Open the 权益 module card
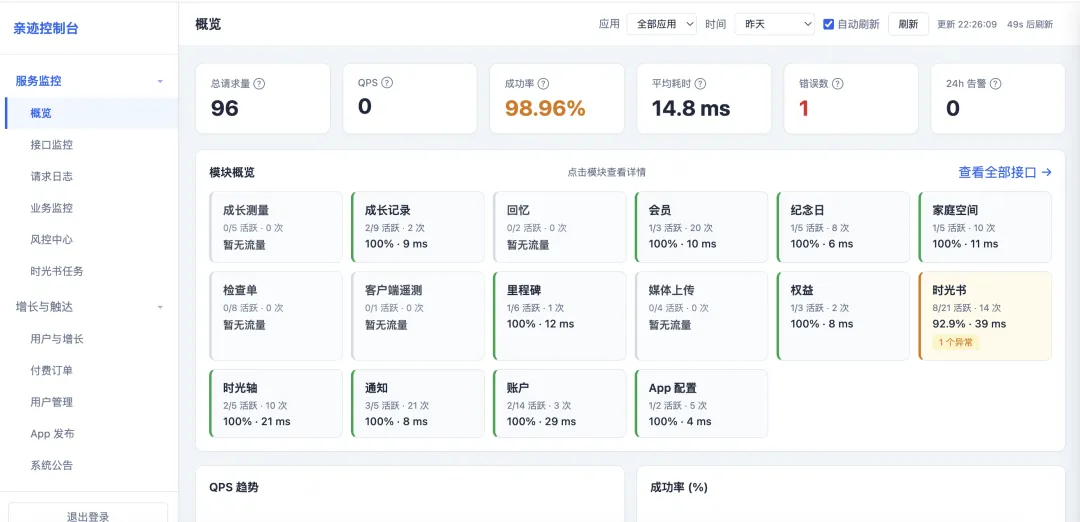The image size is (1080, 522). (843, 316)
